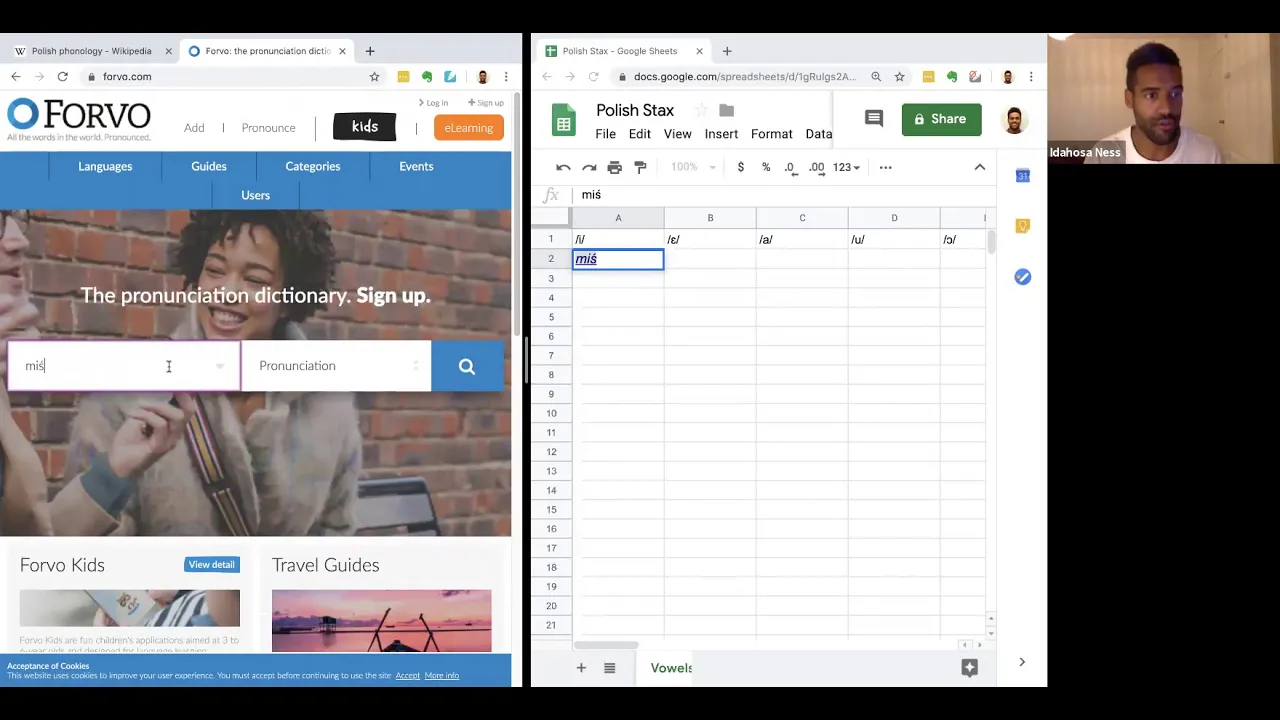Open Forvo Categories section
The width and height of the screenshot is (1280, 720).
coord(313,166)
